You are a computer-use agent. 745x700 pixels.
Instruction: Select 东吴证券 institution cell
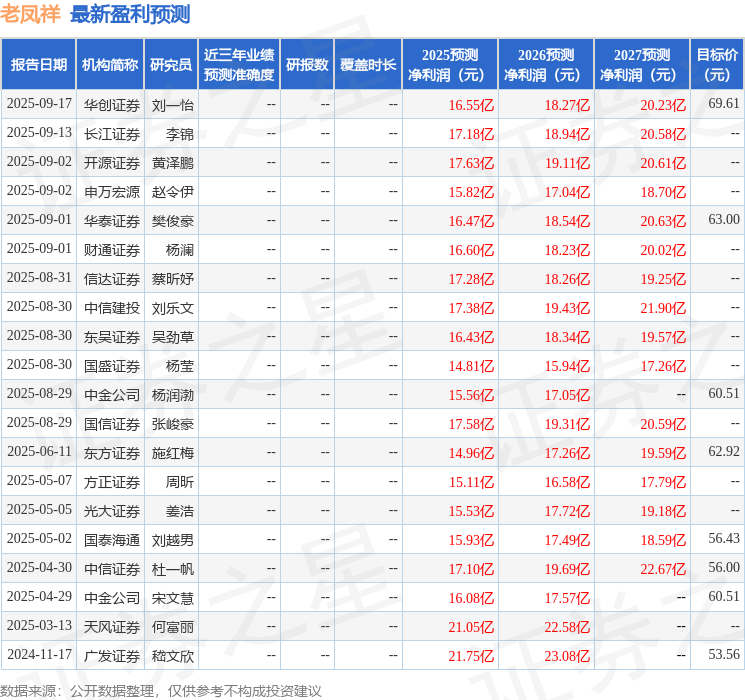pos(112,337)
